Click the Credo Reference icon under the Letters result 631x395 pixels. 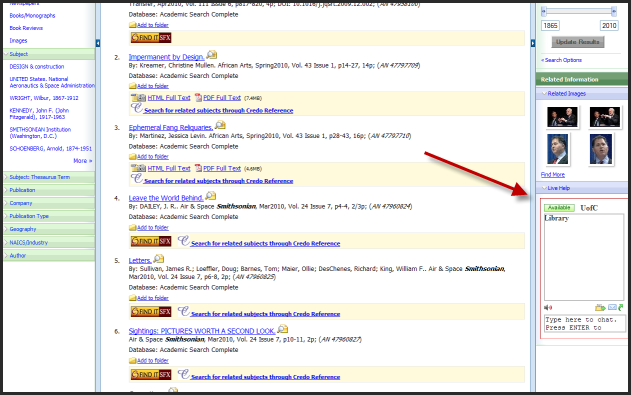[x=184, y=311]
